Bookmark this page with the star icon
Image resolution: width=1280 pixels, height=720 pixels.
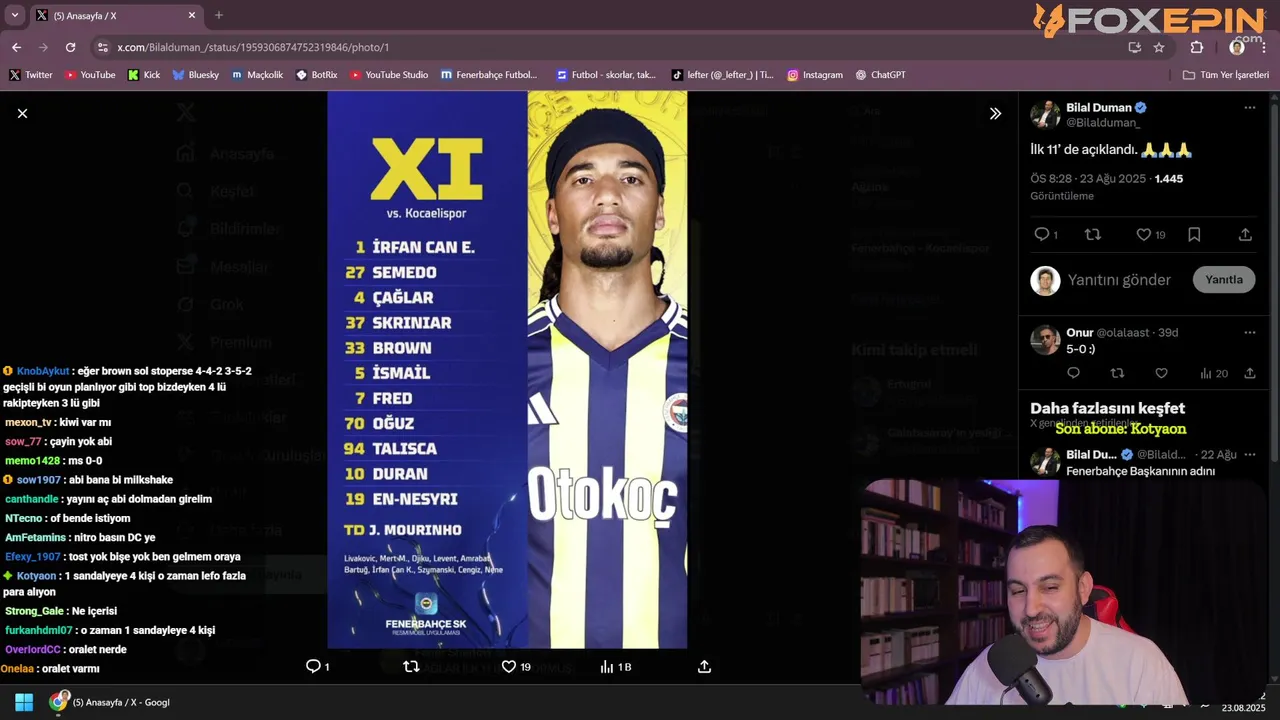(1159, 47)
